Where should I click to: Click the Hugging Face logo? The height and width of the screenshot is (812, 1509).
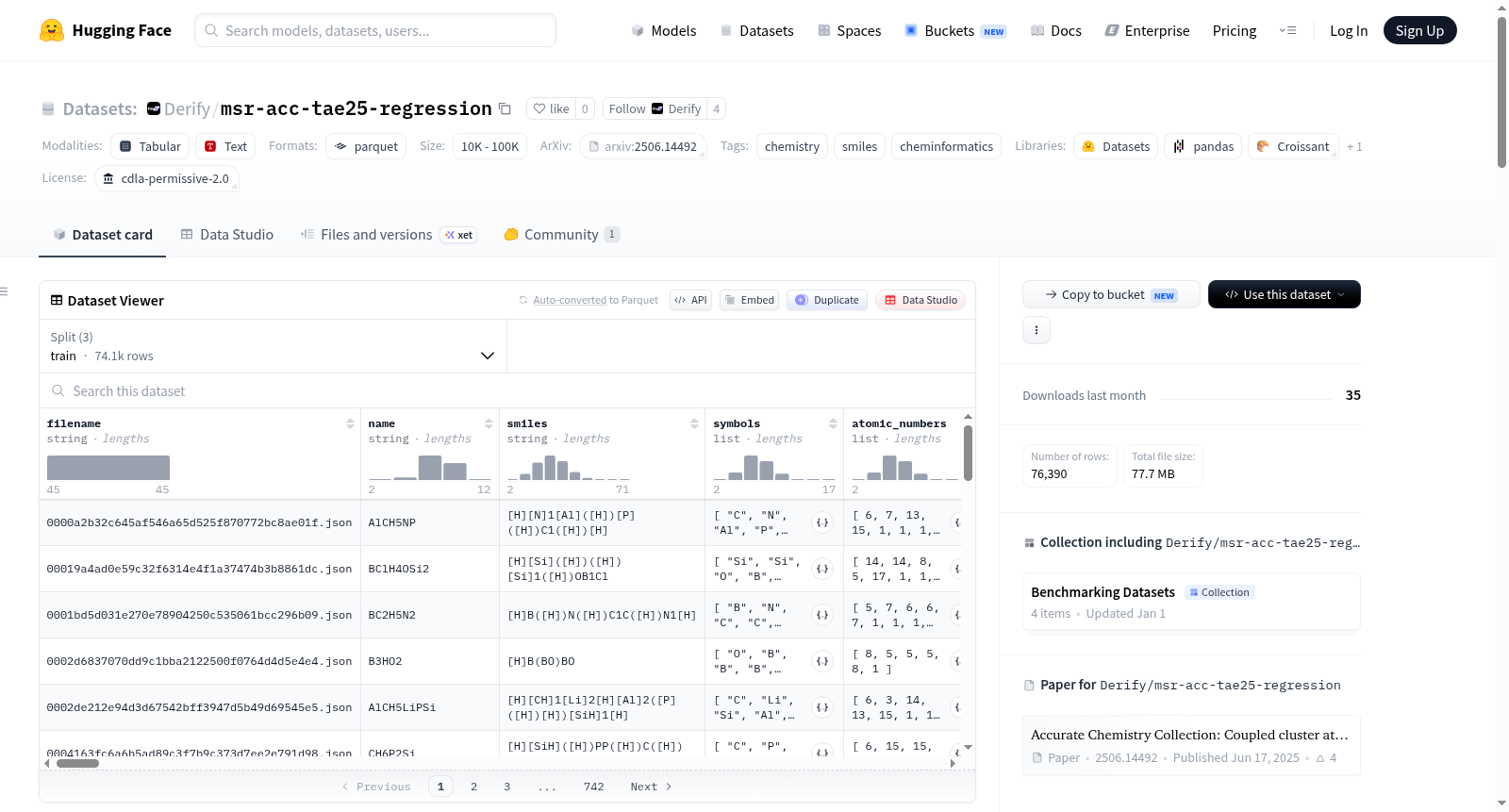(106, 30)
